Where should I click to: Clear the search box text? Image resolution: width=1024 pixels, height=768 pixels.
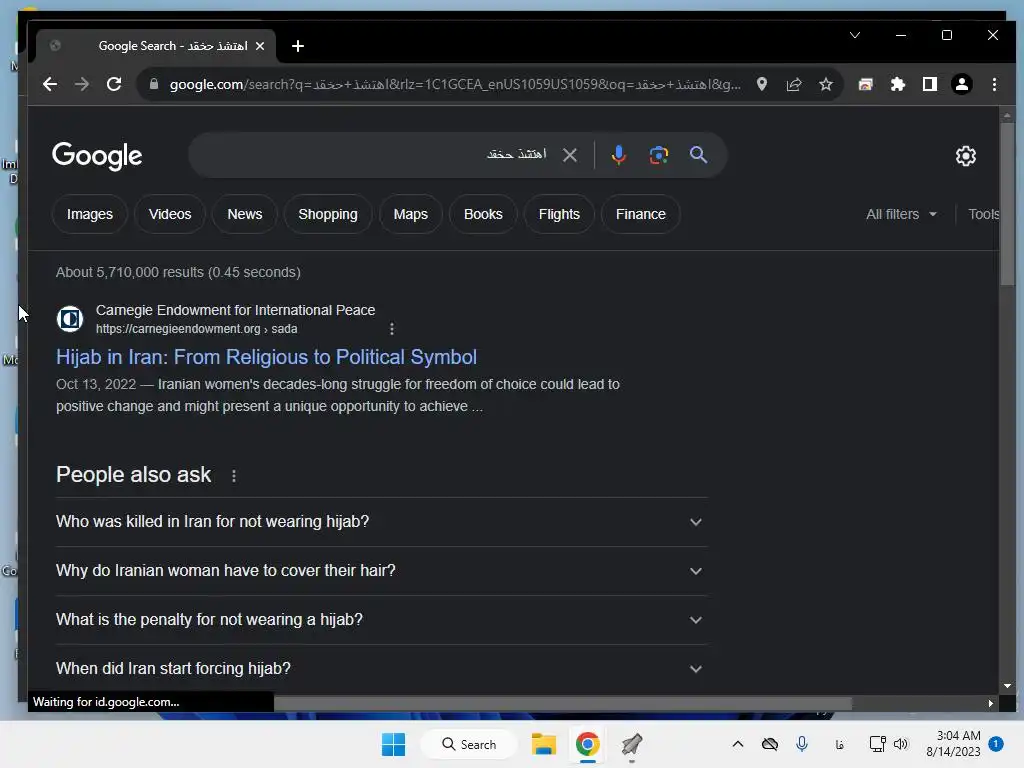(x=569, y=155)
